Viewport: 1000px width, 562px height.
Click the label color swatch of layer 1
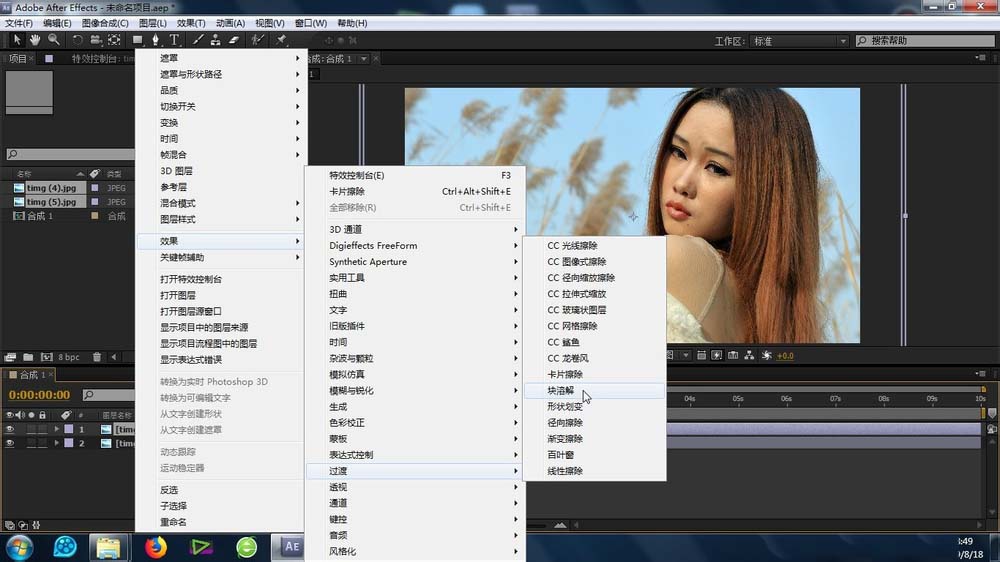68,429
